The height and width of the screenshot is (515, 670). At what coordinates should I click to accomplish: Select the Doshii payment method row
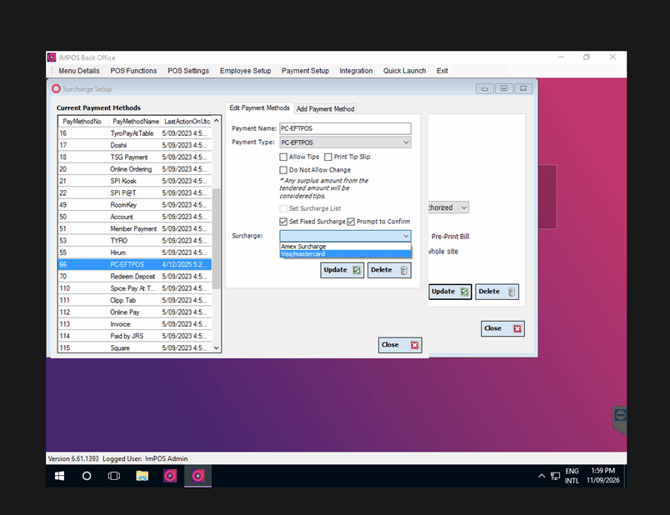135,145
